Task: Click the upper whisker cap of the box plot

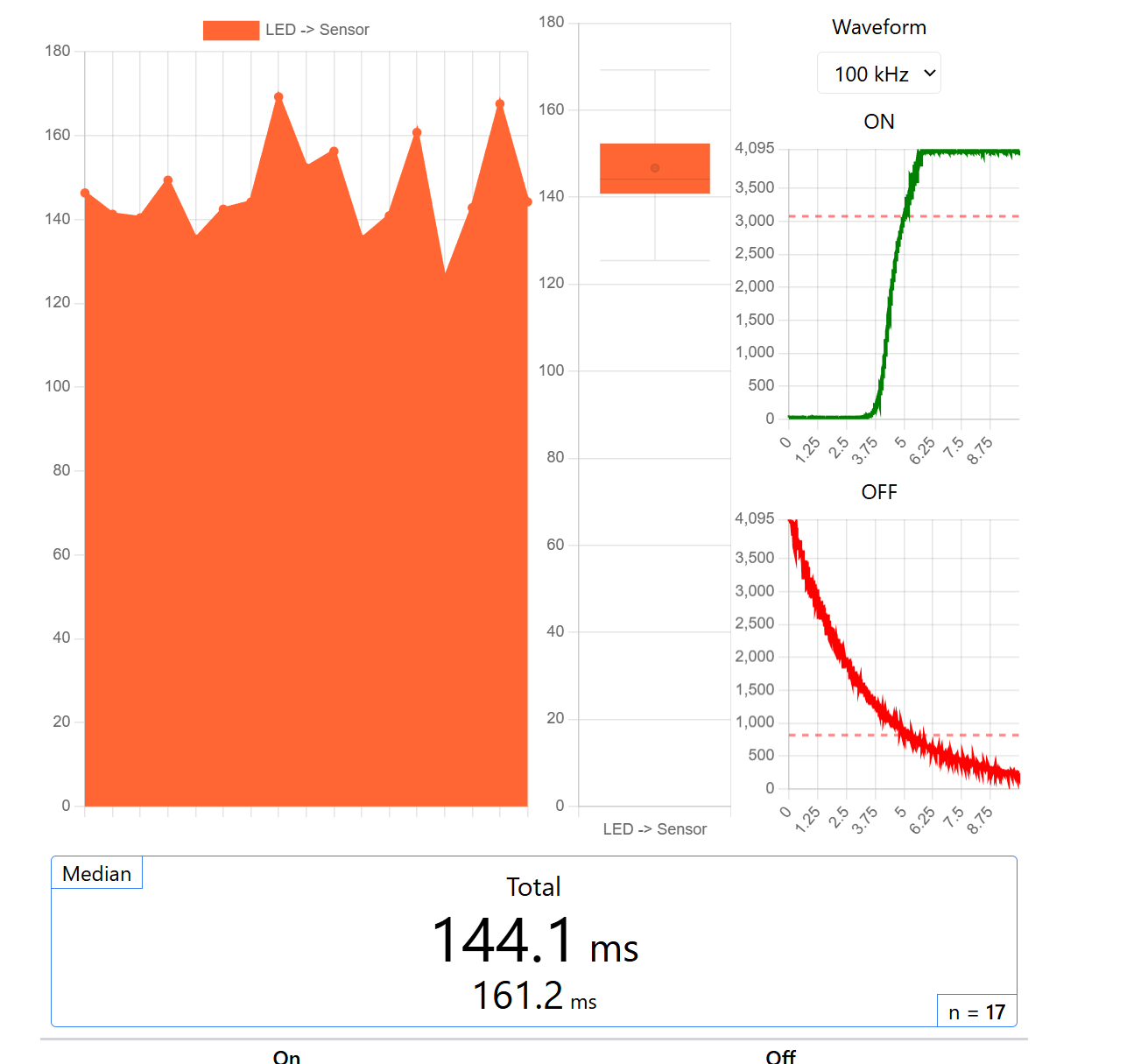Action: click(655, 70)
